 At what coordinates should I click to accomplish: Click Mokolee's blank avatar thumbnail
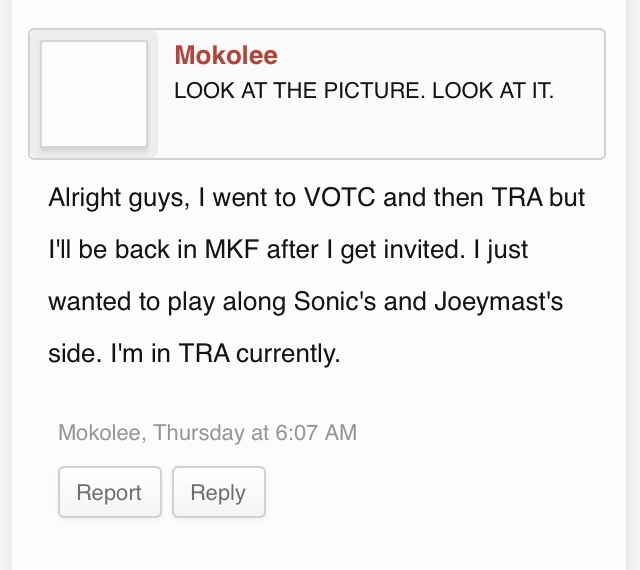tap(93, 94)
